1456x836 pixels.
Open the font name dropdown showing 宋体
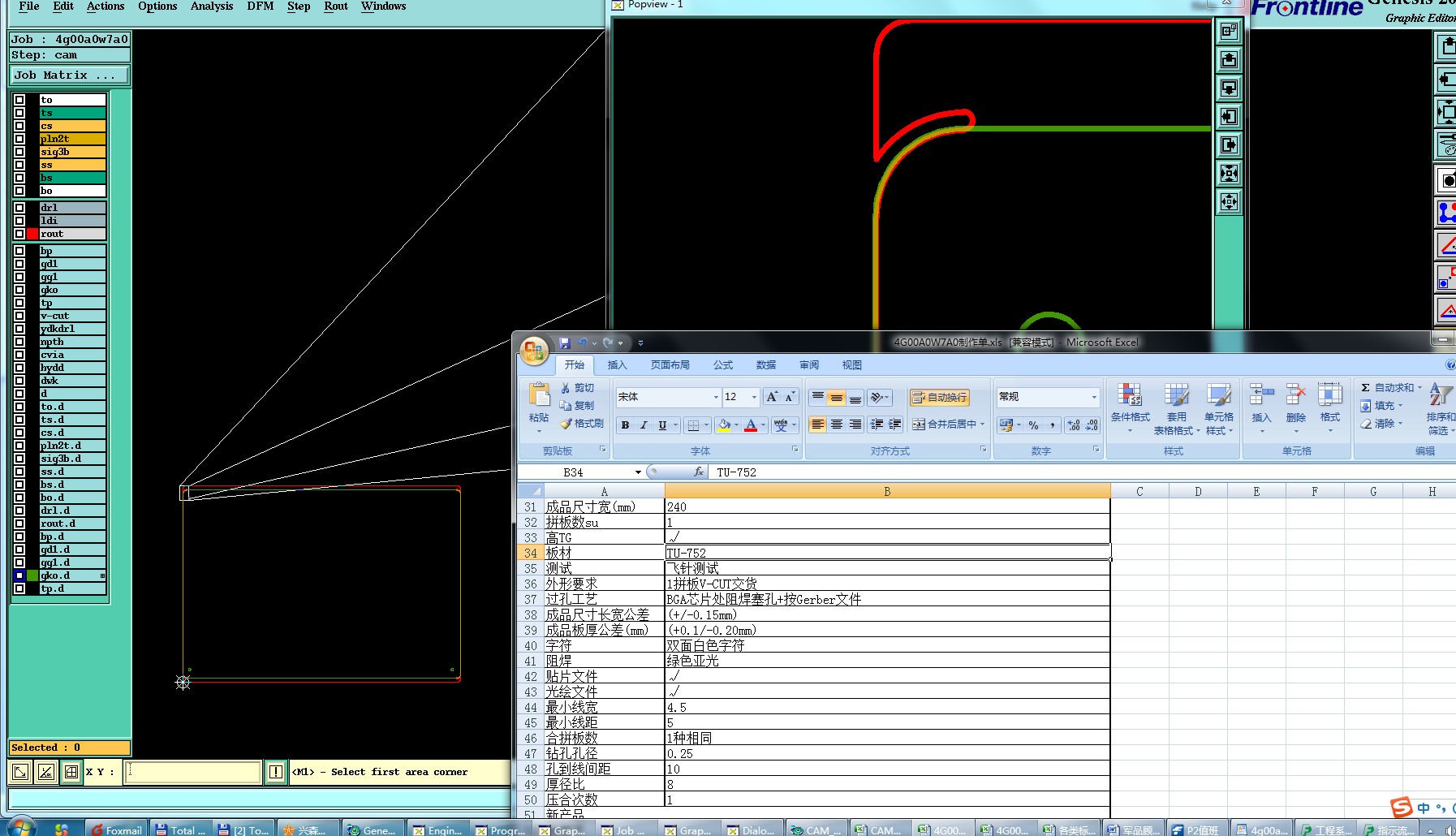(716, 397)
